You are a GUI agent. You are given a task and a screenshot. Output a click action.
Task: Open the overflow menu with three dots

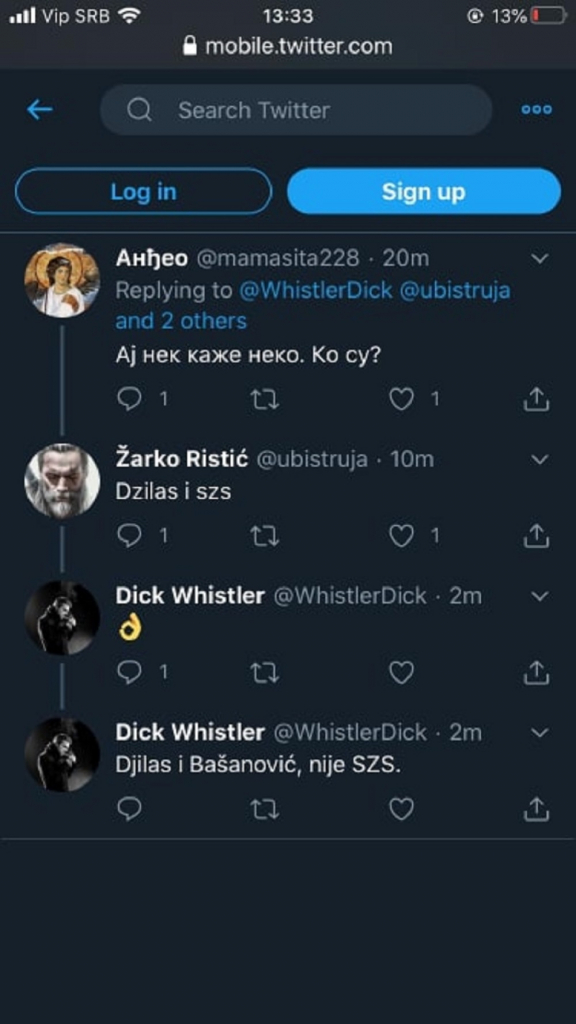pos(537,110)
